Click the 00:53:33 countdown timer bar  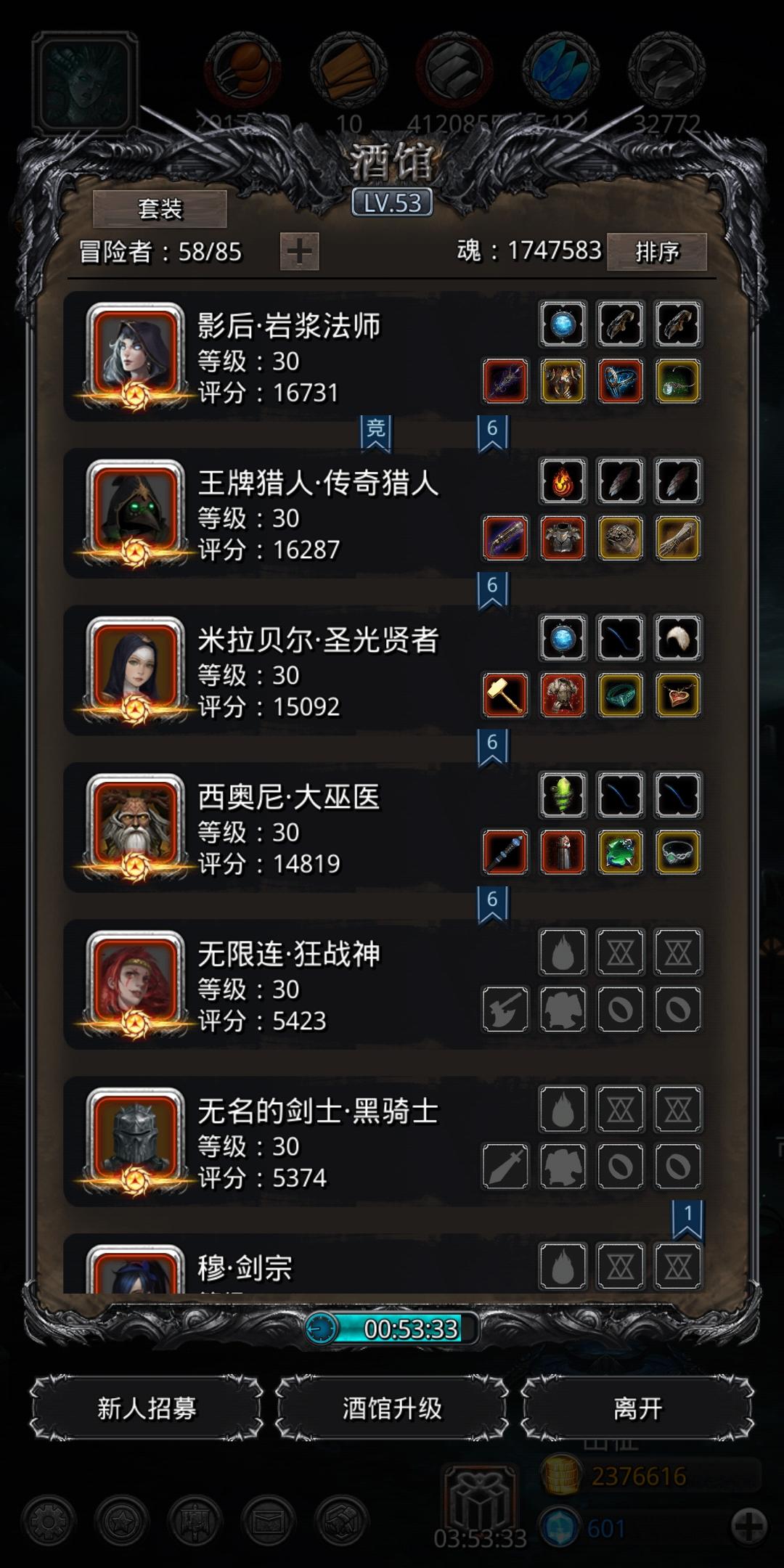[x=392, y=1328]
